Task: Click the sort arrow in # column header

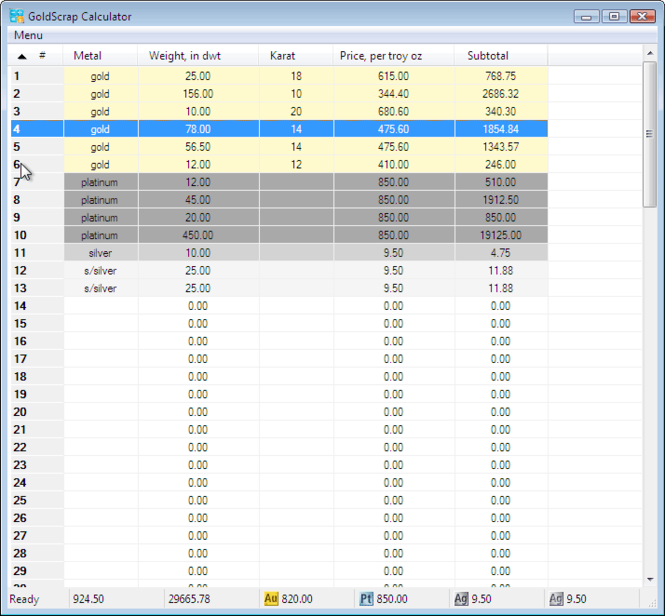Action: tap(22, 56)
